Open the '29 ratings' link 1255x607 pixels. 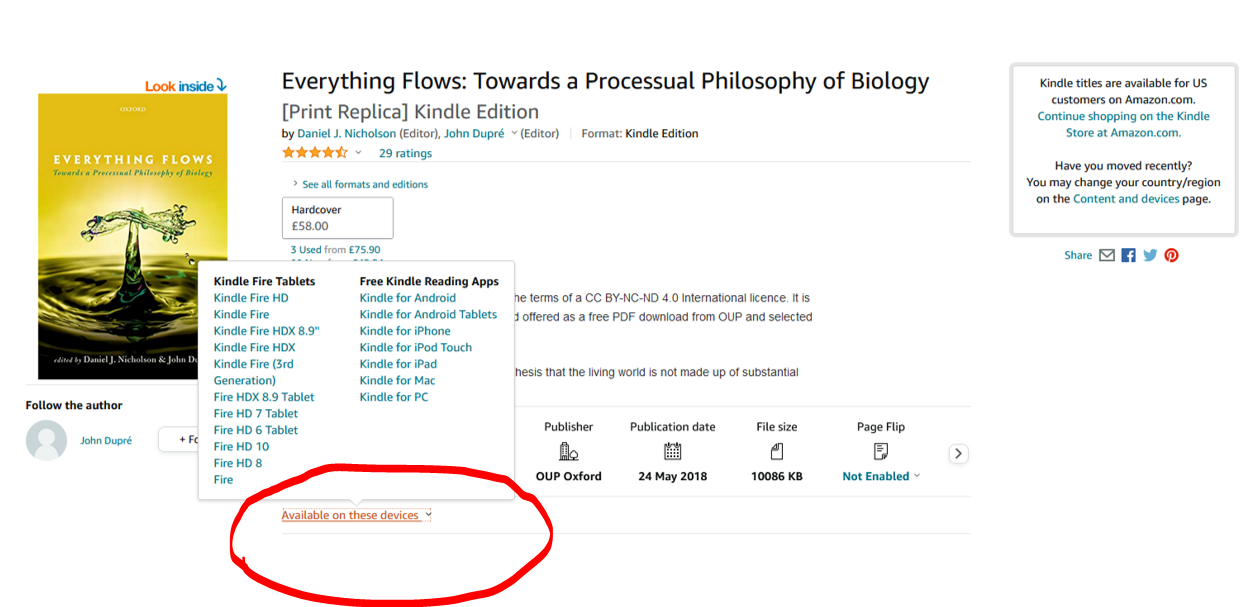click(x=405, y=153)
